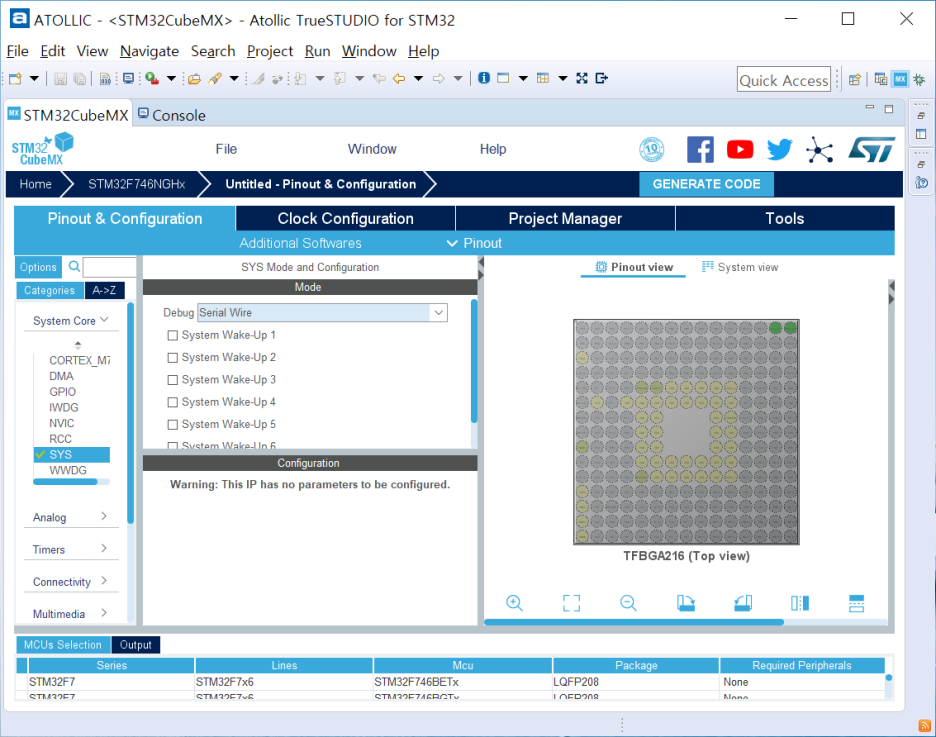The width and height of the screenshot is (936, 737).
Task: Switch to Clock Configuration tab
Action: tap(346, 218)
